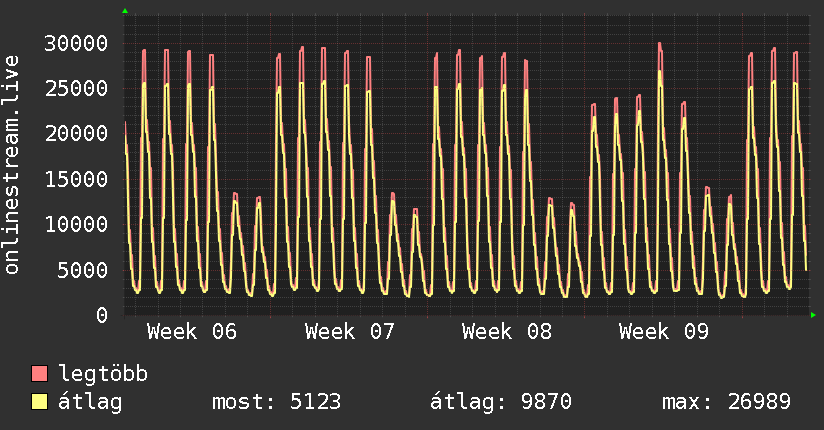Click the 10000 y-axis tick label
Viewport: 824px width, 430px height.
click(x=78, y=224)
